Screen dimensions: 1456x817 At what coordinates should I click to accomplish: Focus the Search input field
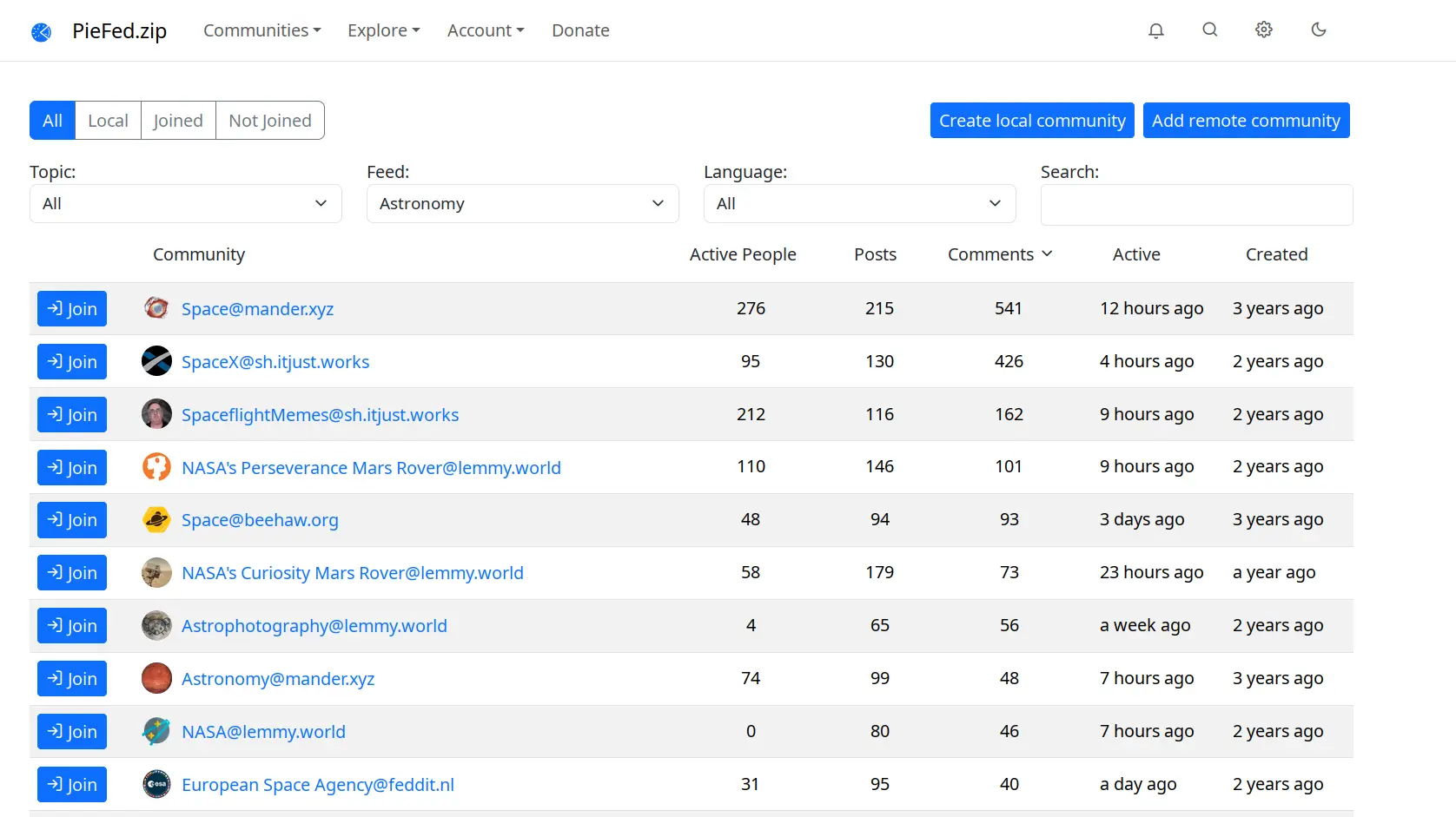click(x=1196, y=205)
